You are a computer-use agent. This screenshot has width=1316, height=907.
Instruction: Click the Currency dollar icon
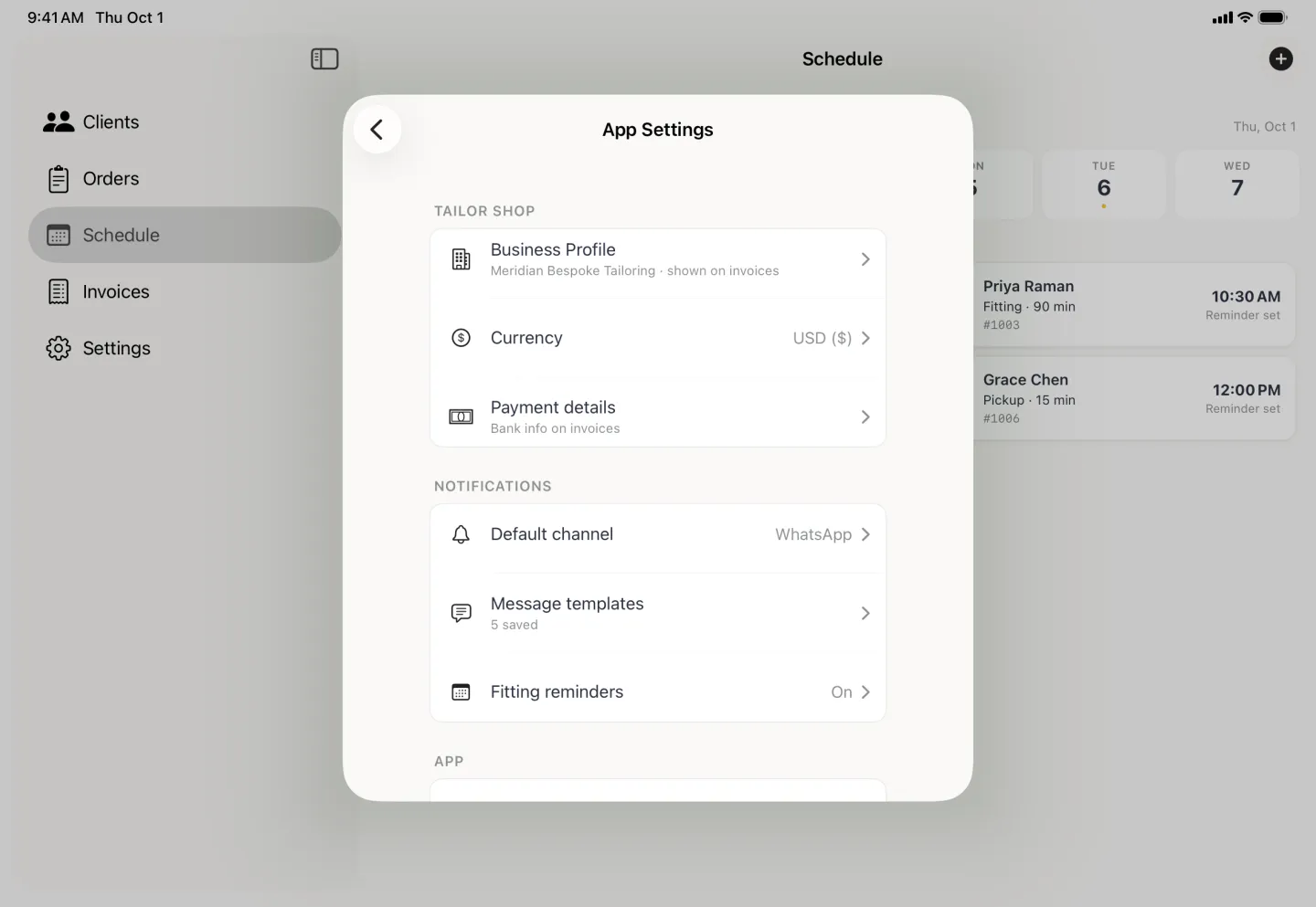pos(462,338)
